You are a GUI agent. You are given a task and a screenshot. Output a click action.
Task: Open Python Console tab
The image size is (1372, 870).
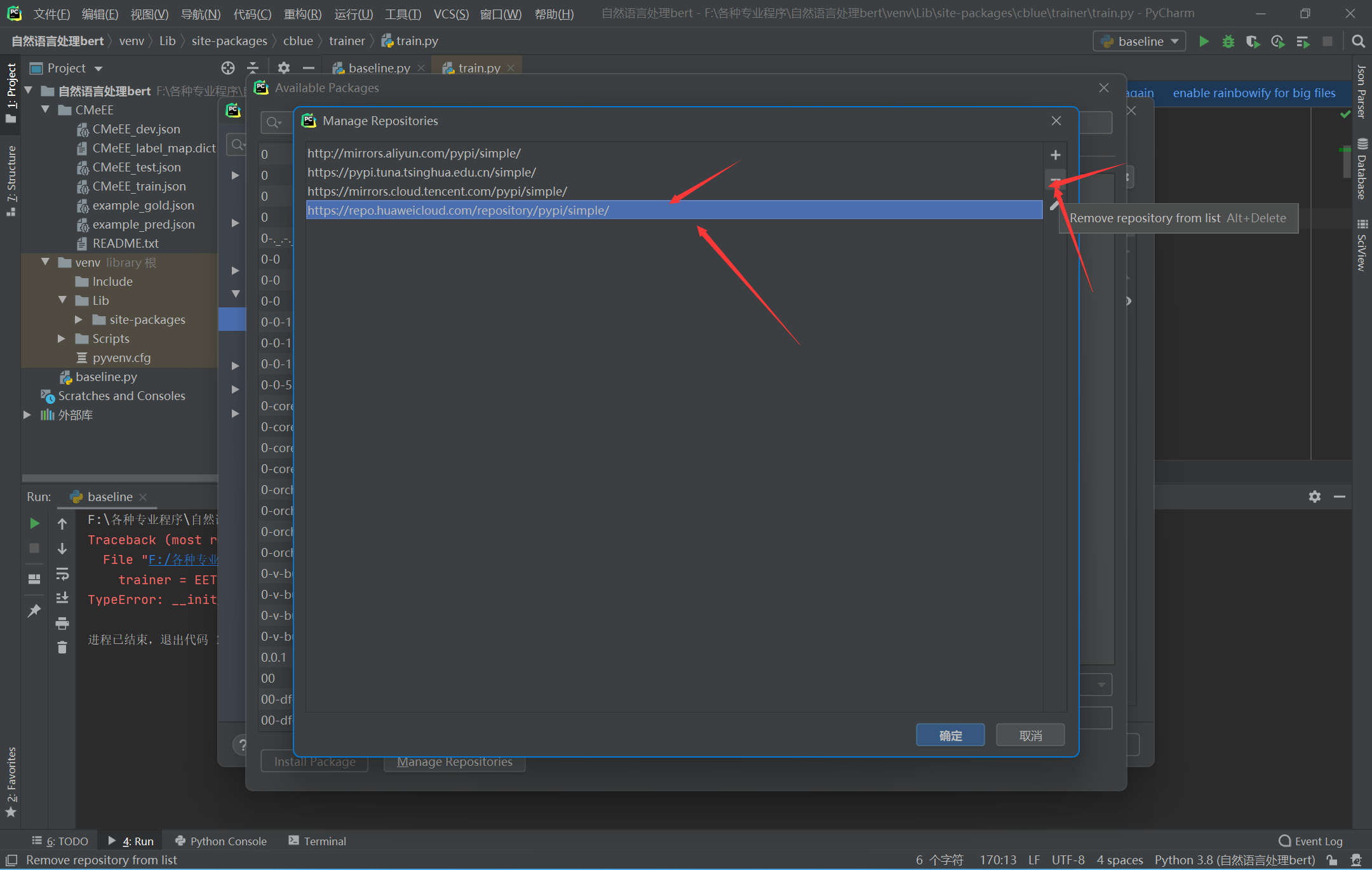[x=221, y=841]
